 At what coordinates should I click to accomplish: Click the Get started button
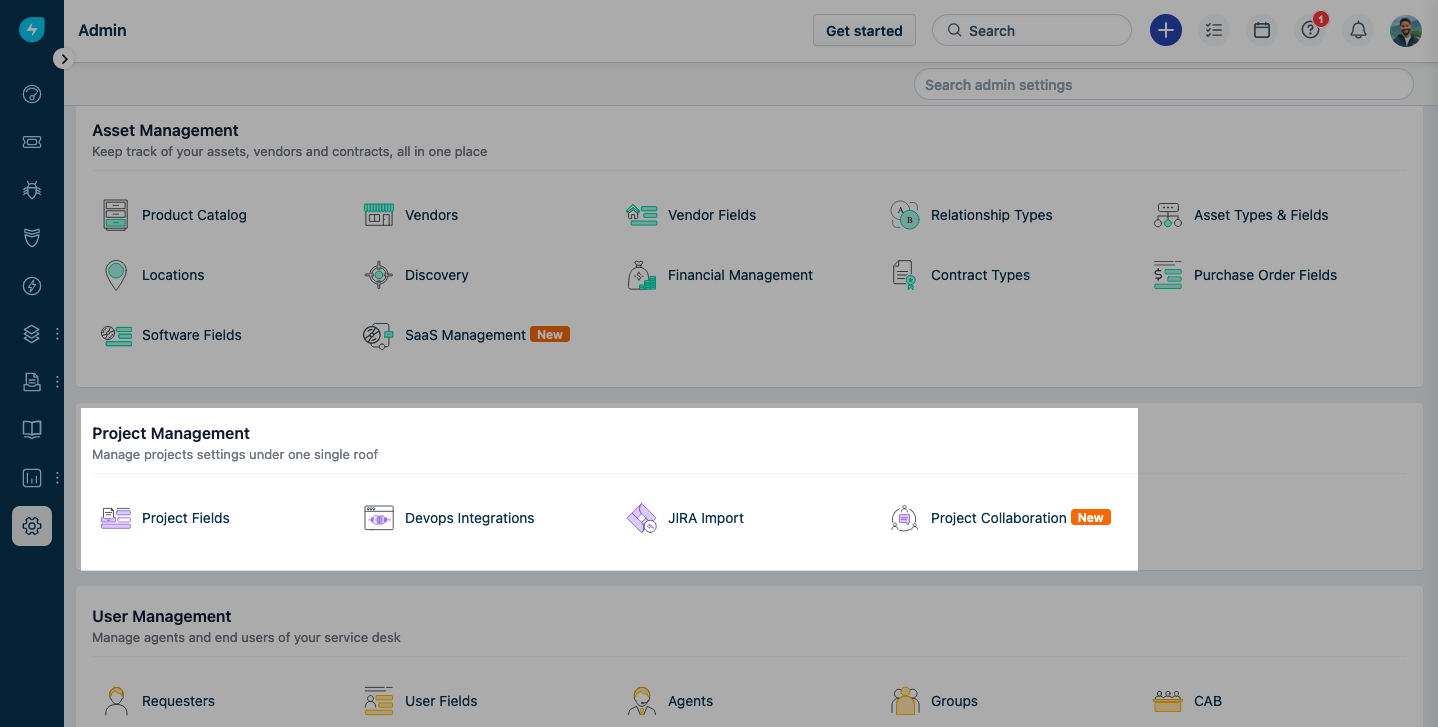click(863, 30)
